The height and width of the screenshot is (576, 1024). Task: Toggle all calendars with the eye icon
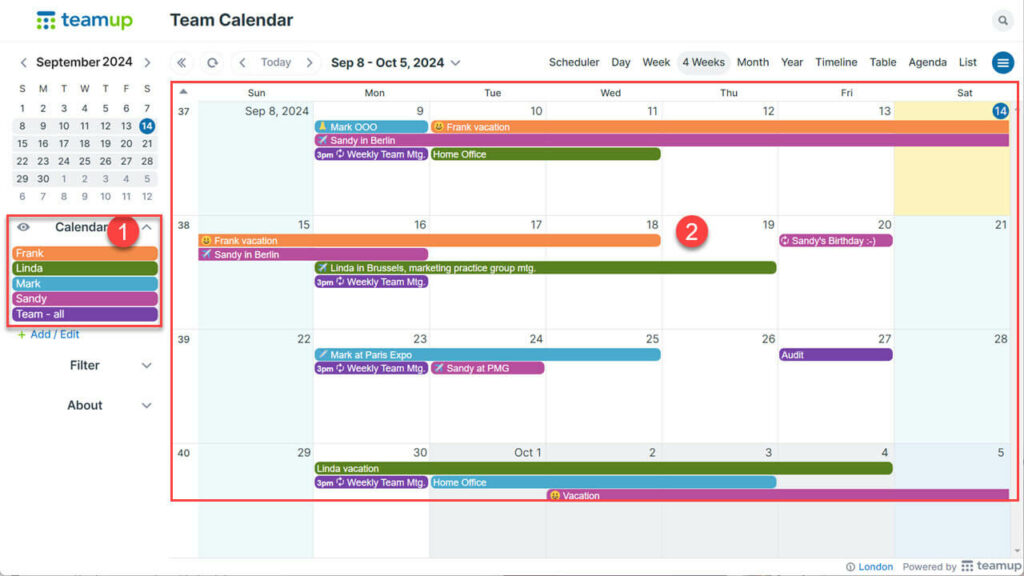coord(24,227)
